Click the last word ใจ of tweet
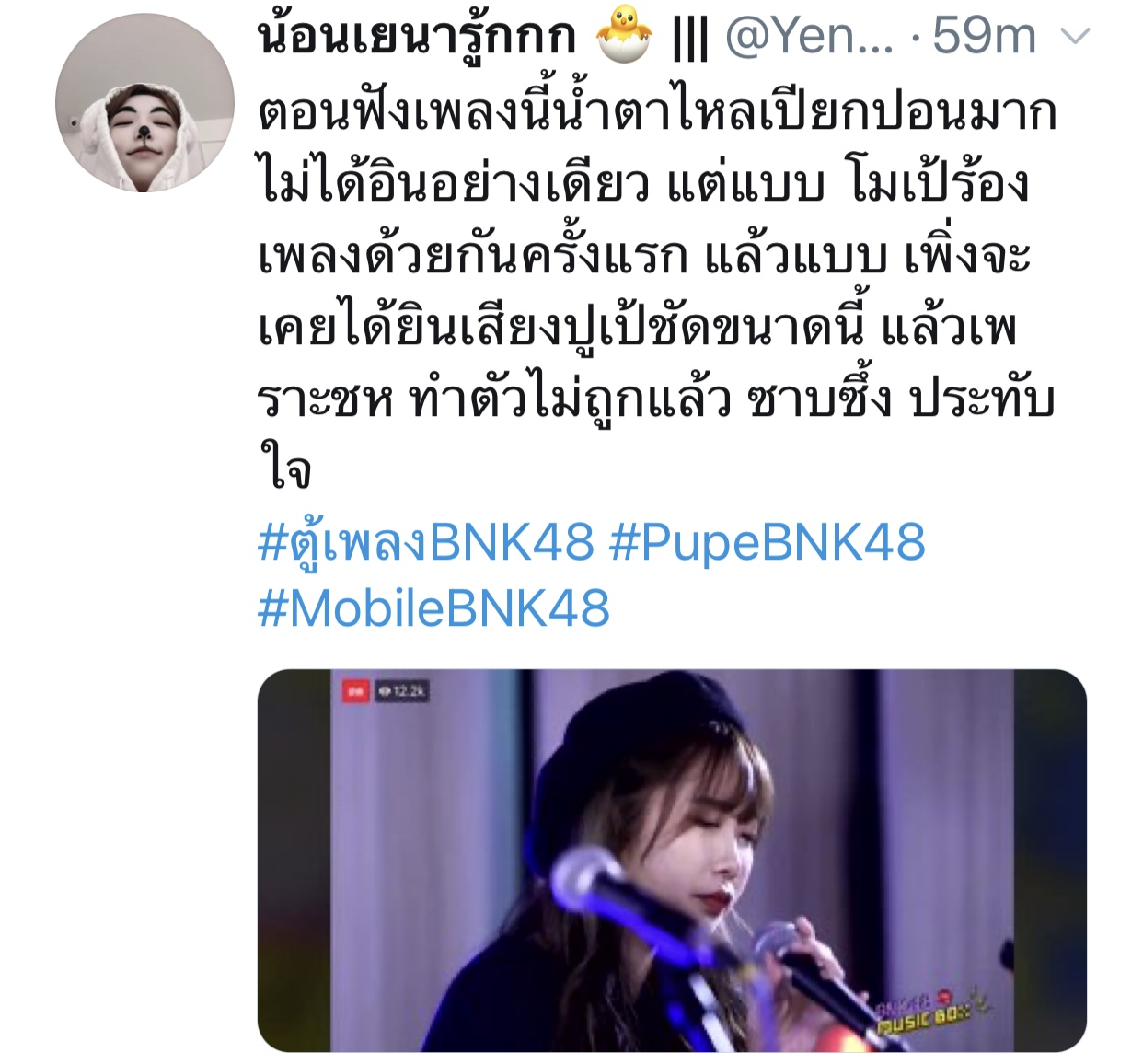This screenshot has width=1143, height=1064. point(285,469)
